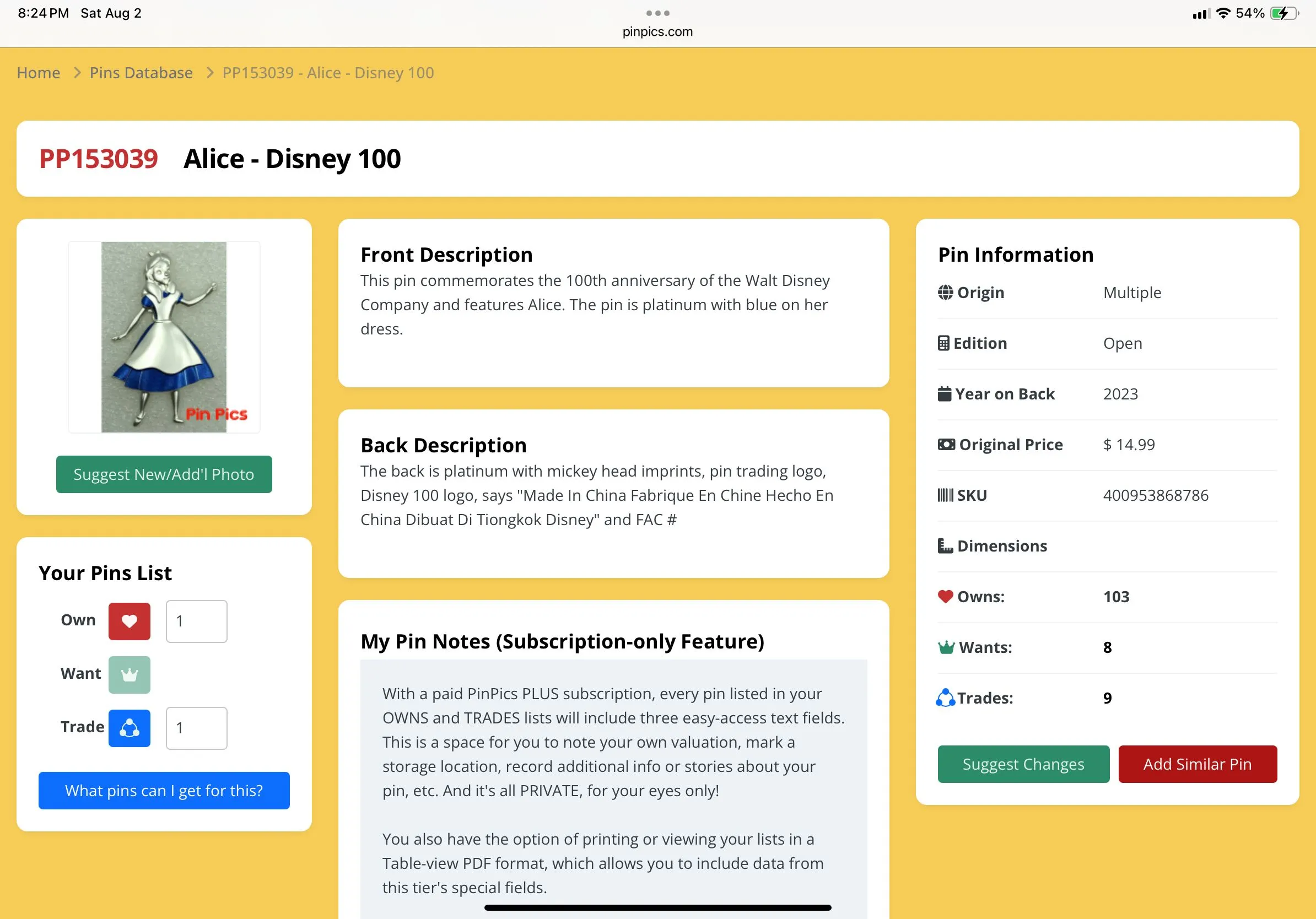Click the Back Description heading

444,445
